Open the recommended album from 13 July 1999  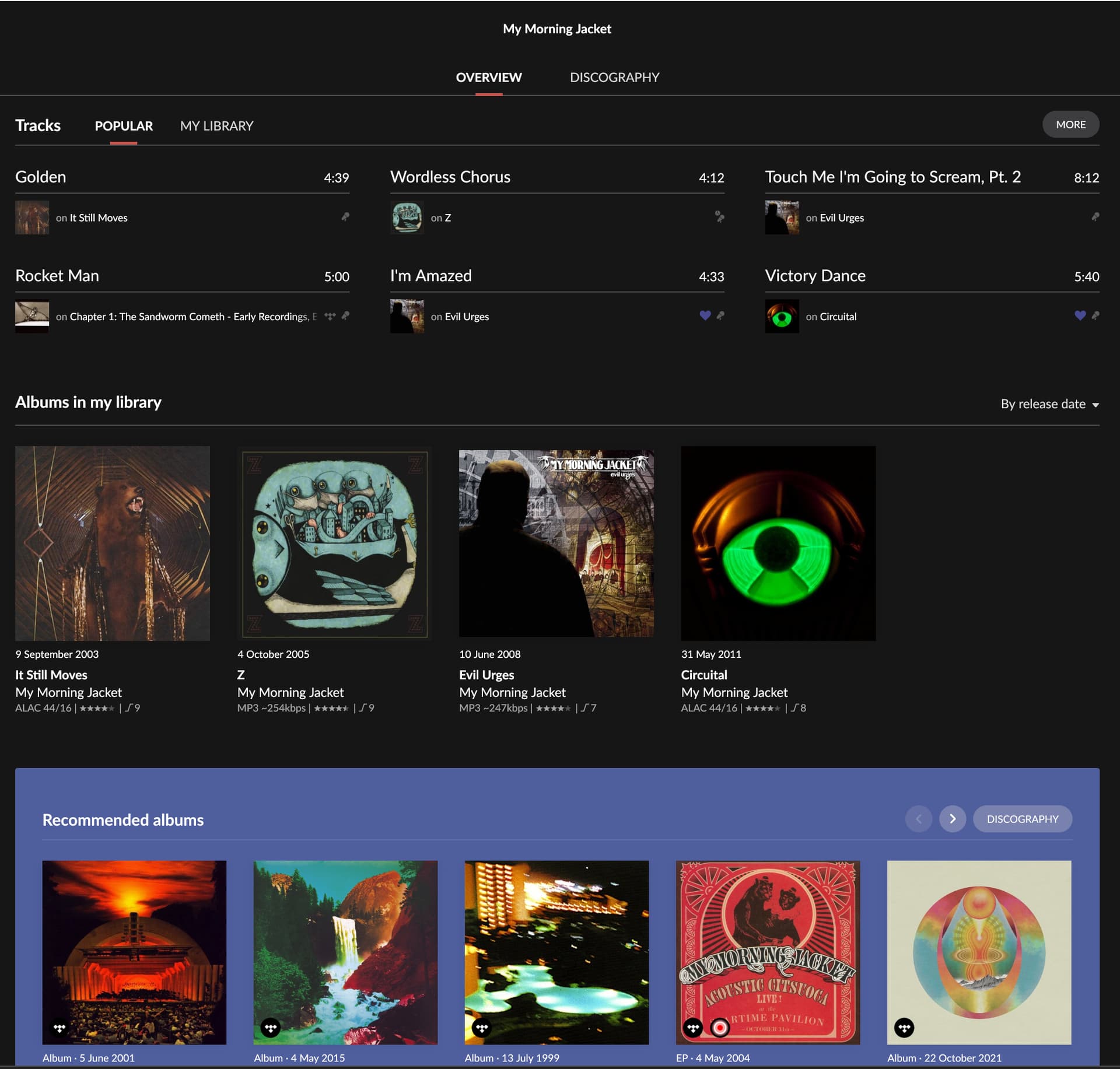556,952
